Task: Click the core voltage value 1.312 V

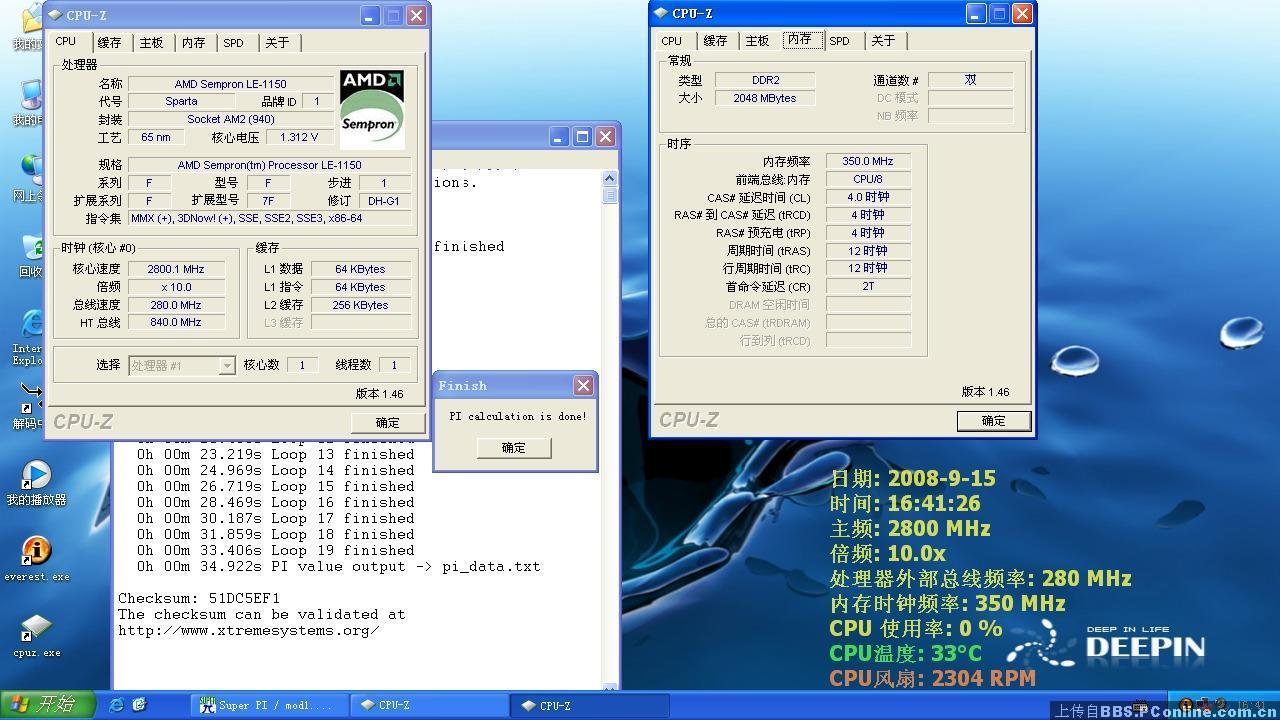Action: 300,137
